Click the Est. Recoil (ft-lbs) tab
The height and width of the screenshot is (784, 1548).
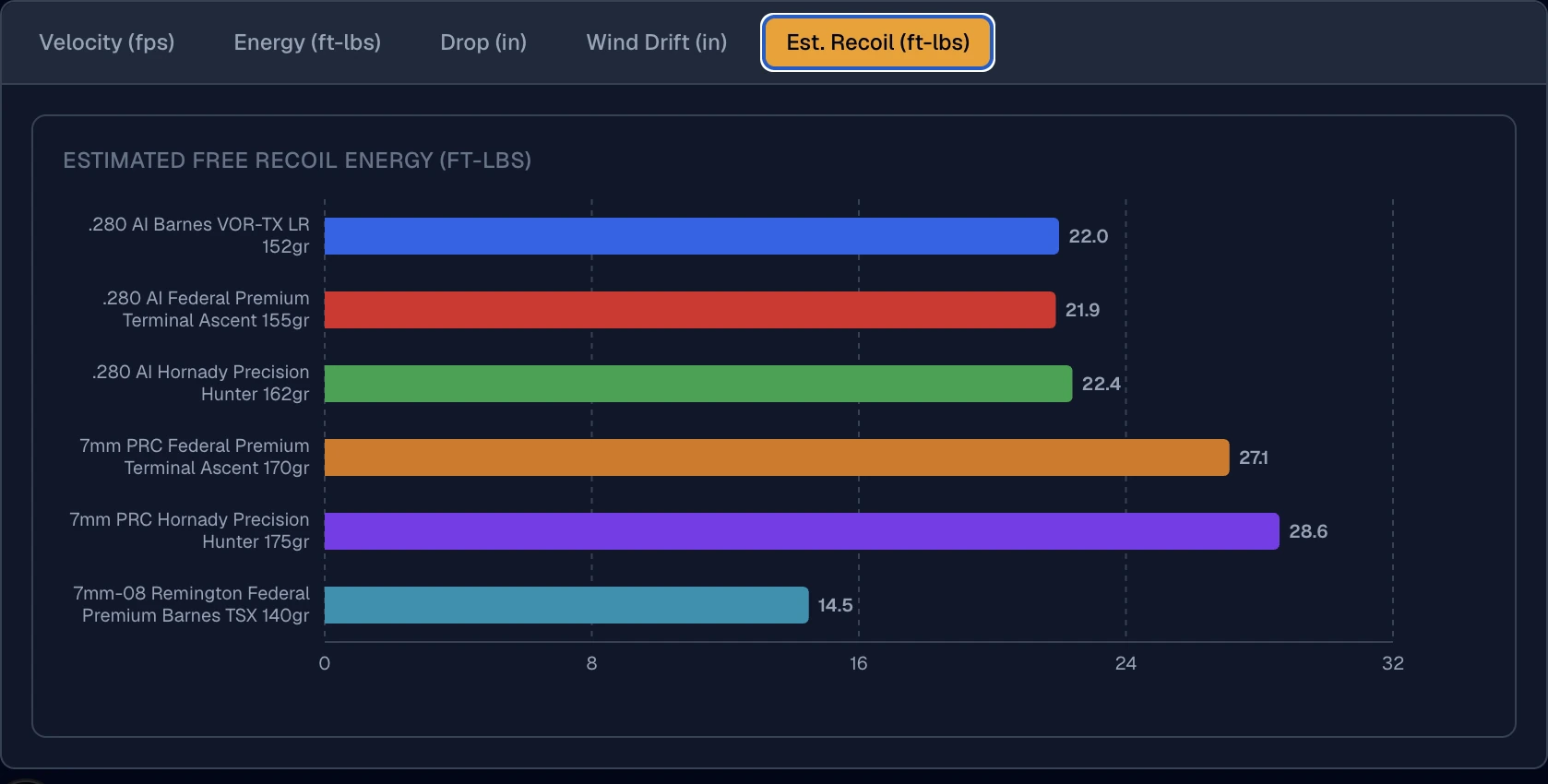[x=877, y=42]
